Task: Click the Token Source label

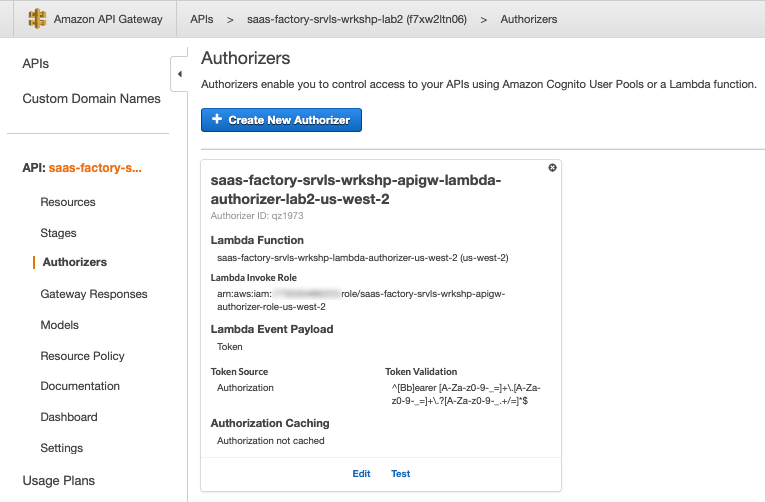Action: tap(240, 372)
